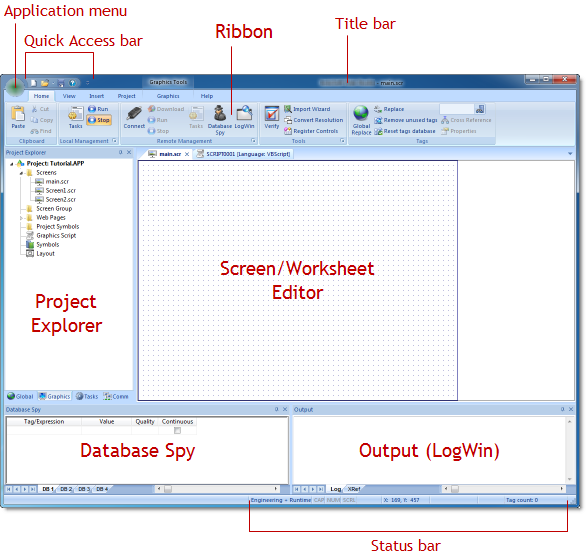
Task: Toggle the Continuous checkbox in Database Spy
Action: pyautogui.click(x=178, y=431)
